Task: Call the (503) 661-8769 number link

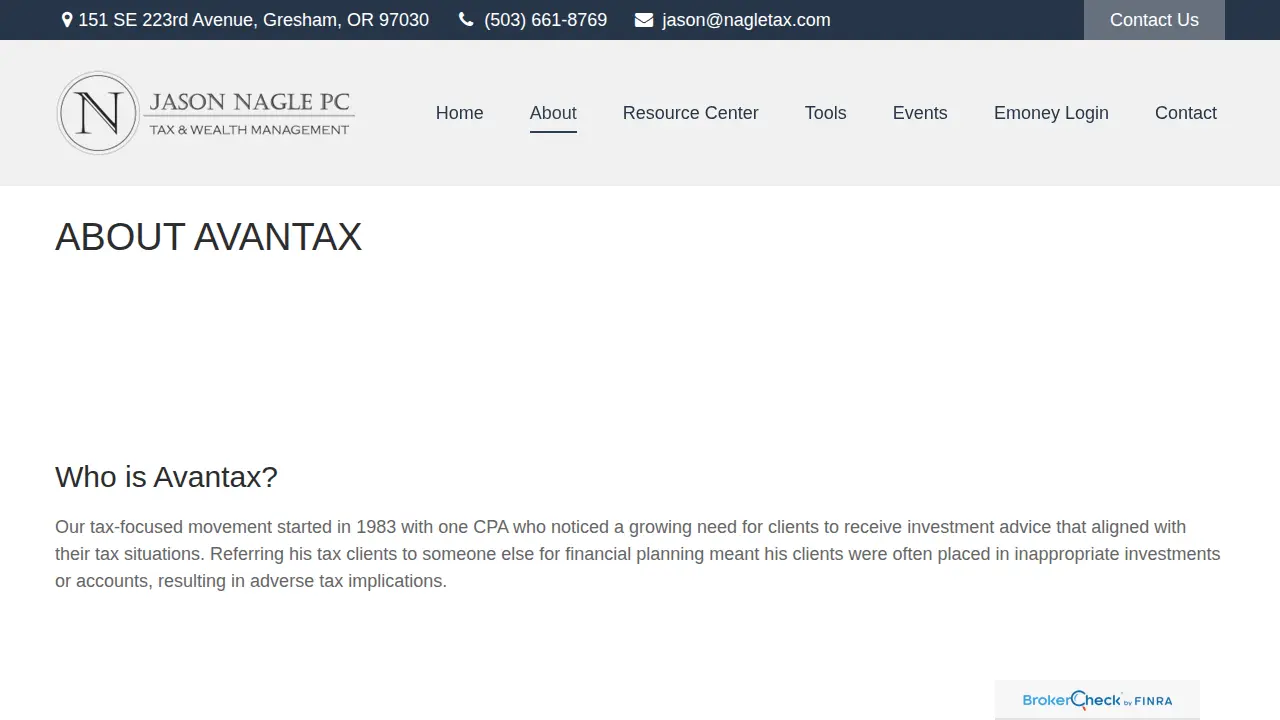Action: coord(546,20)
